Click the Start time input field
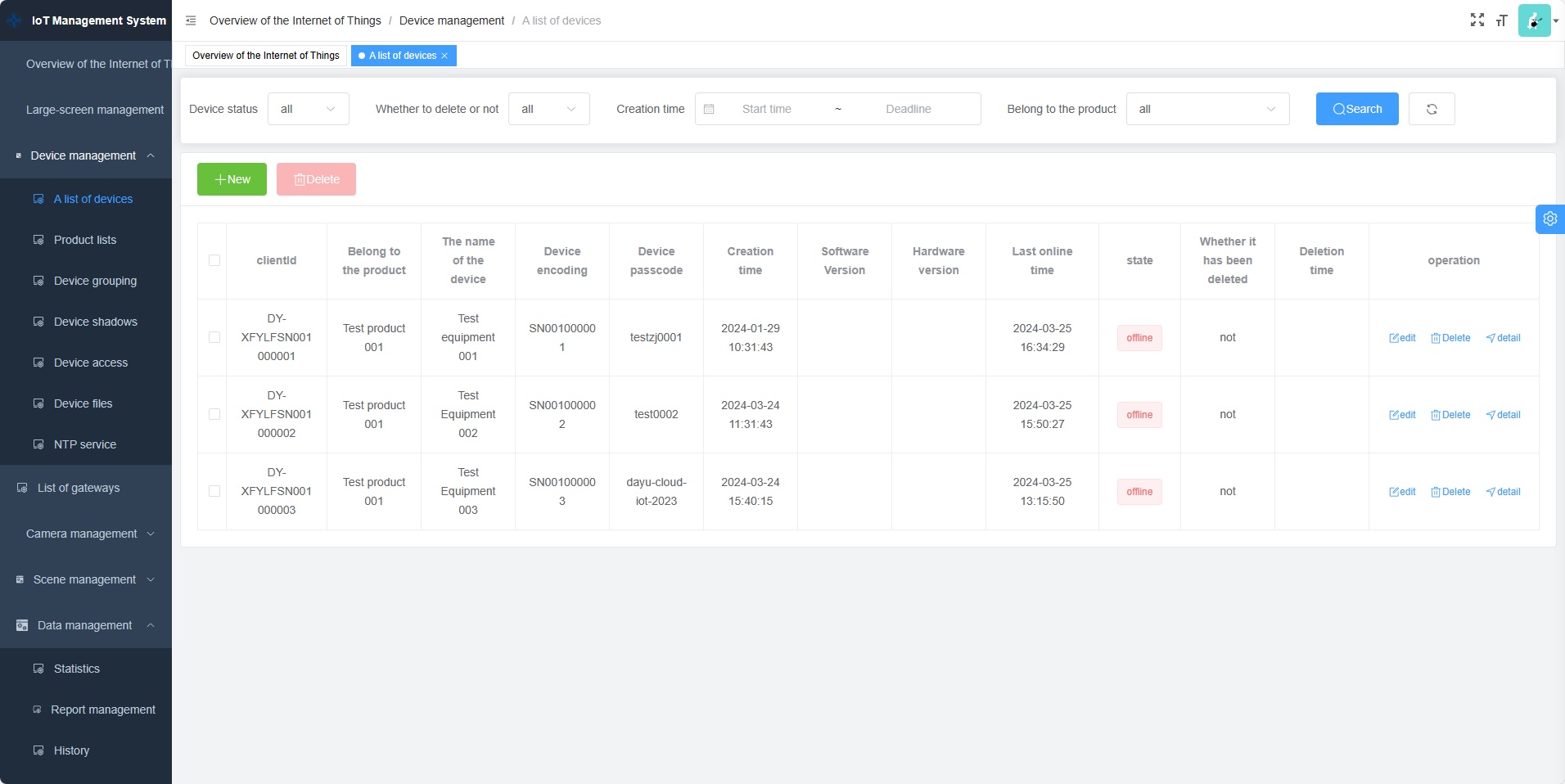Screen dimensions: 1565x784 766,109
